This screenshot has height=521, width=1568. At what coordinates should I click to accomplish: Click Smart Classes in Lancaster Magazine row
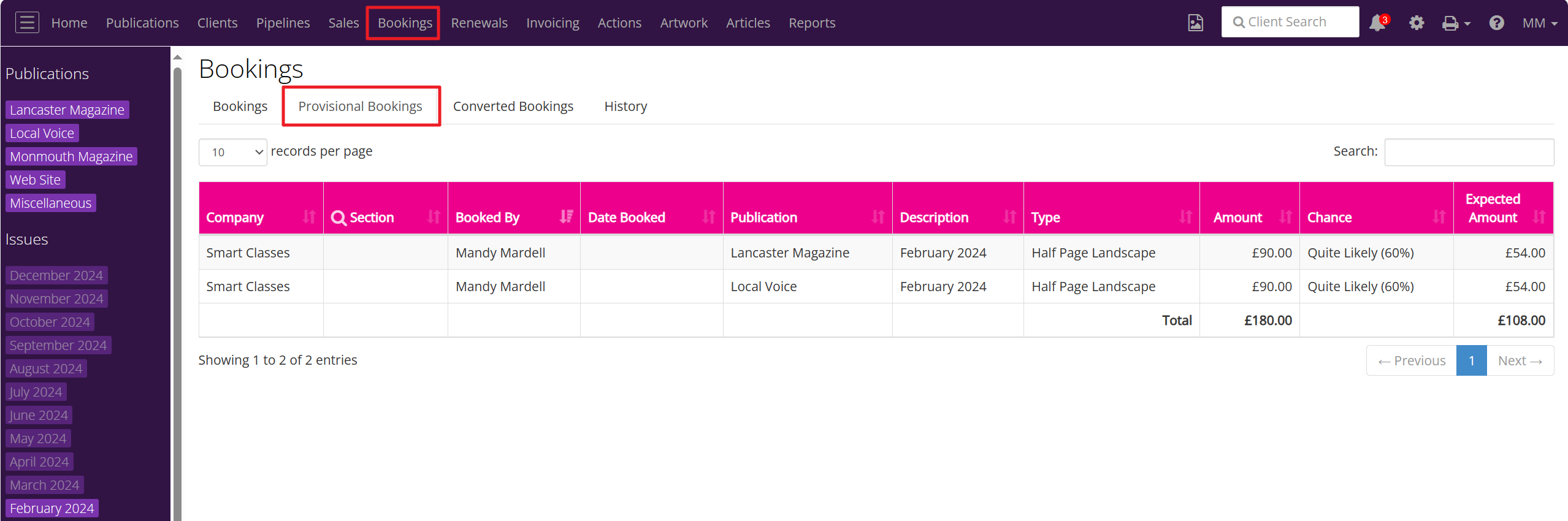[x=248, y=253]
